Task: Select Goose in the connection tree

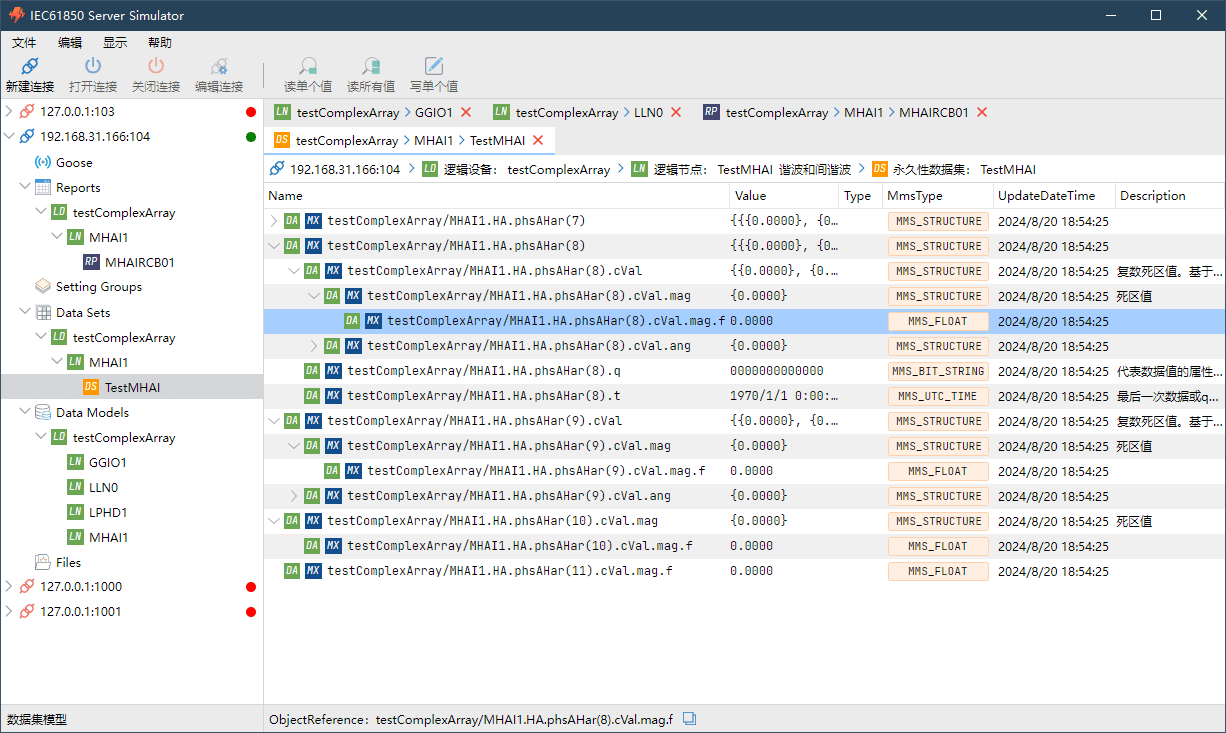Action: point(74,162)
